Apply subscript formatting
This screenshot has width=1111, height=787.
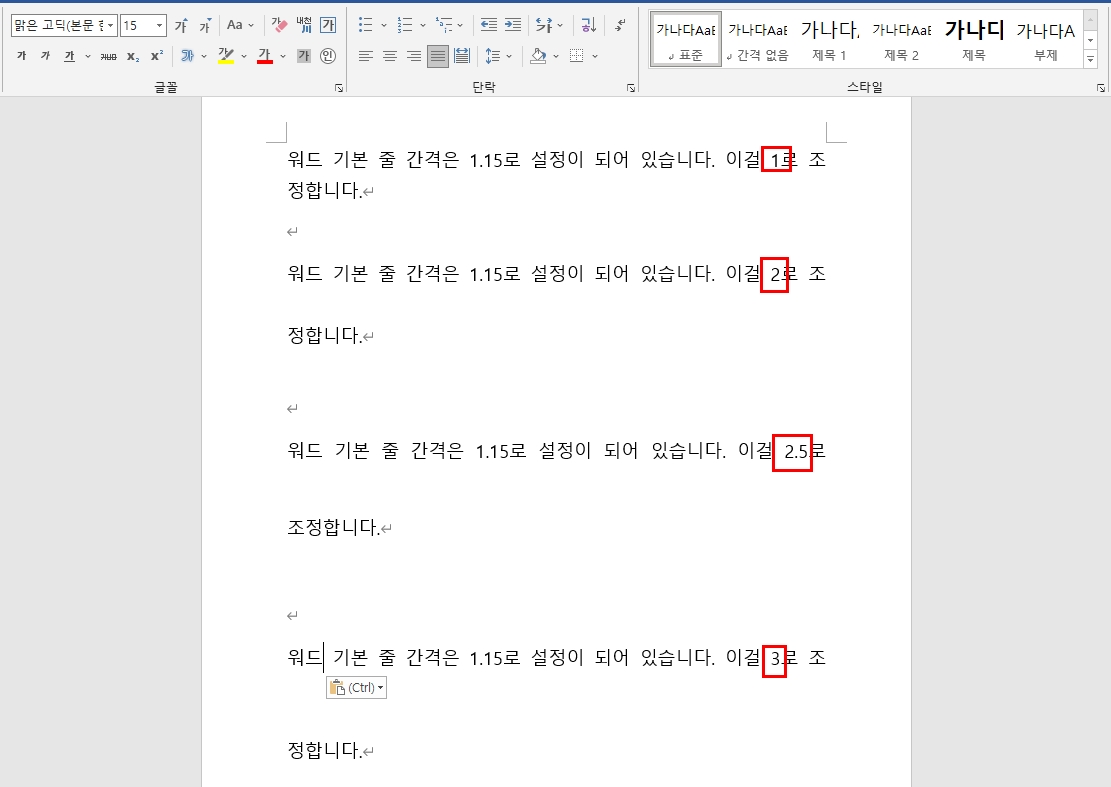(133, 56)
